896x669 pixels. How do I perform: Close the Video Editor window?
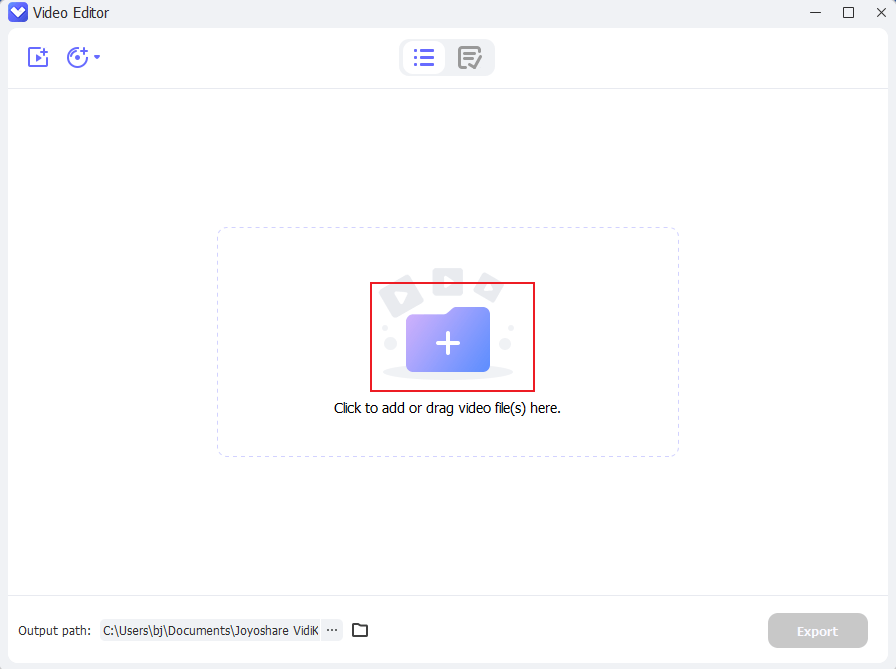pos(881,13)
